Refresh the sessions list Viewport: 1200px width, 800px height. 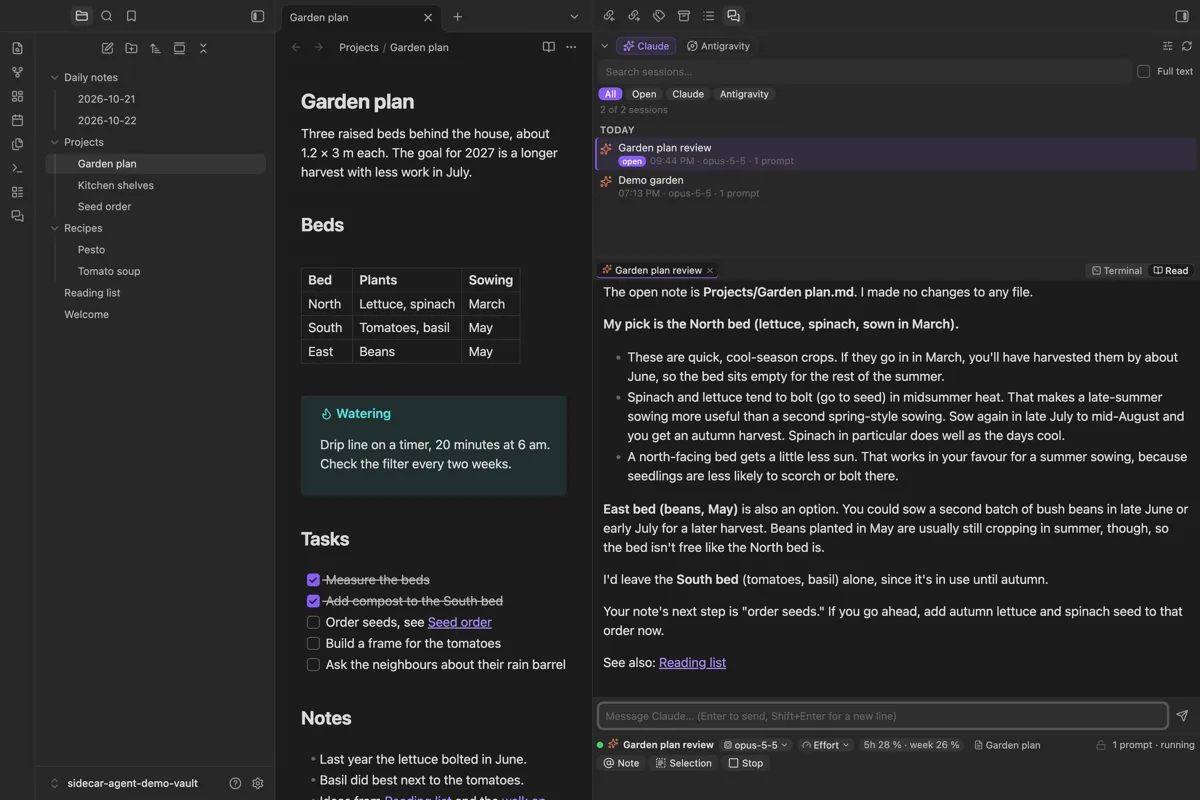(1187, 46)
